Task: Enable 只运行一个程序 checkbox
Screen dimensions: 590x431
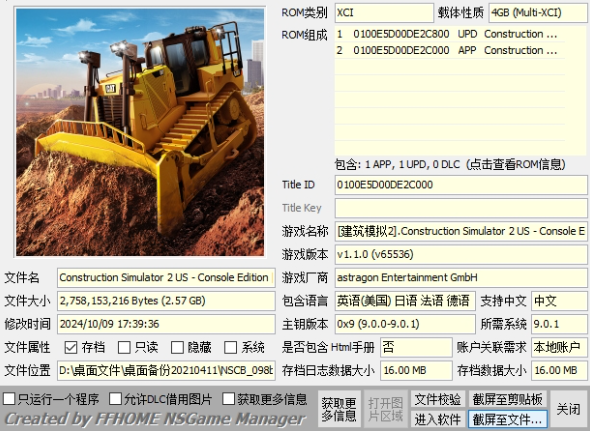Action: [x=9, y=399]
